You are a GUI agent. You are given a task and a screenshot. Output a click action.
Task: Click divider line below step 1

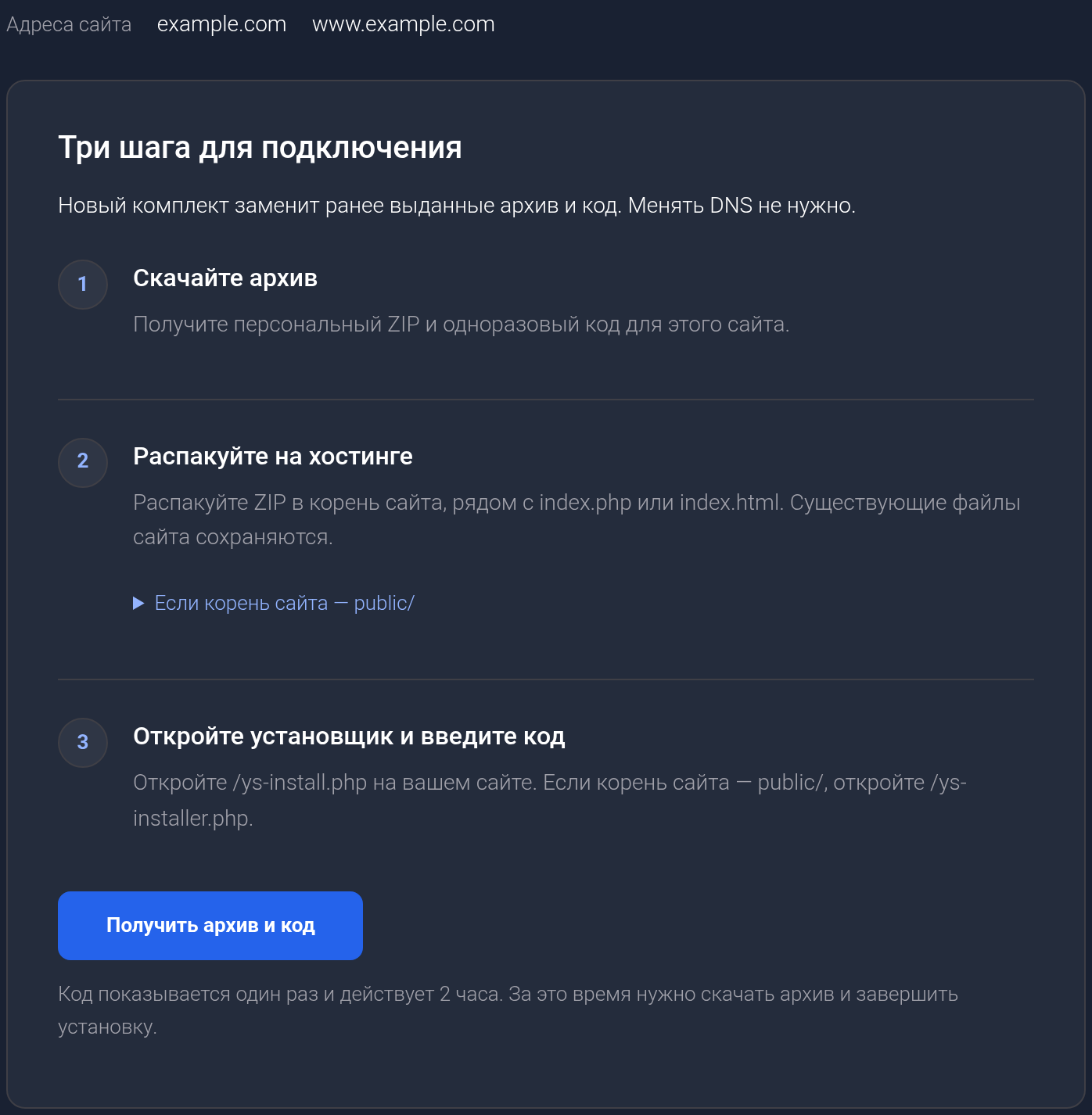coord(546,400)
